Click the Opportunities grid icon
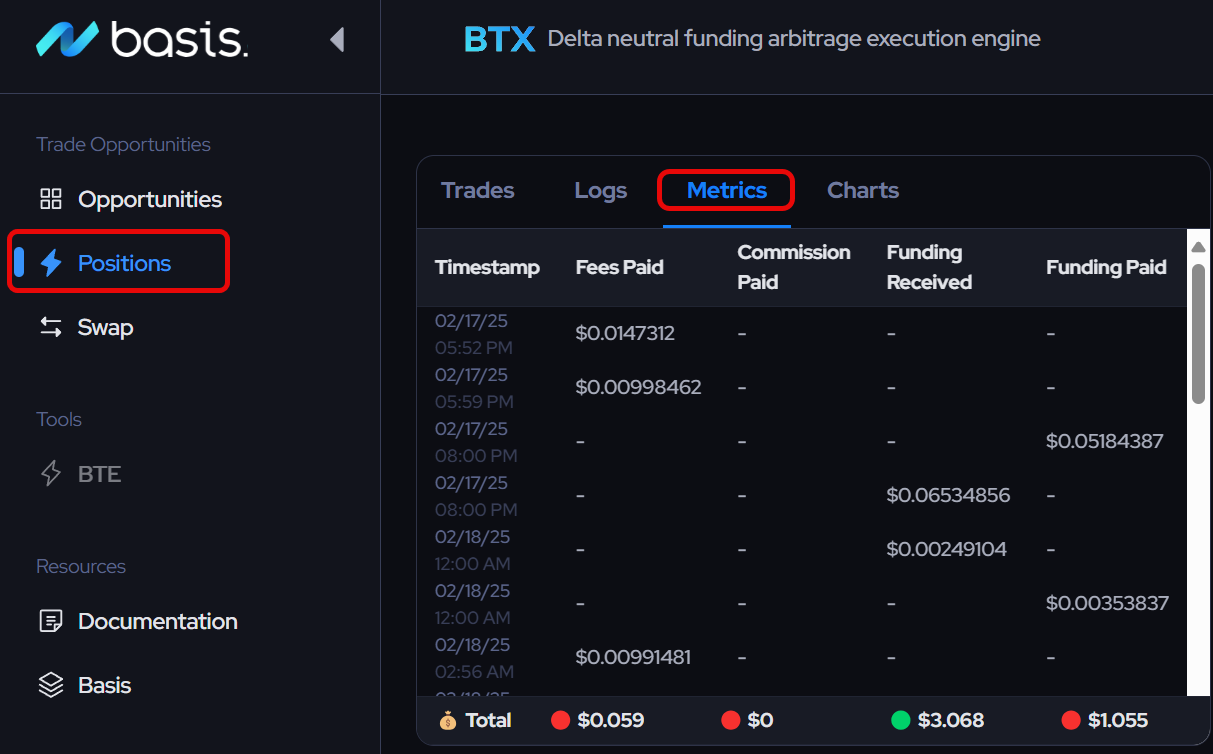 [50, 199]
